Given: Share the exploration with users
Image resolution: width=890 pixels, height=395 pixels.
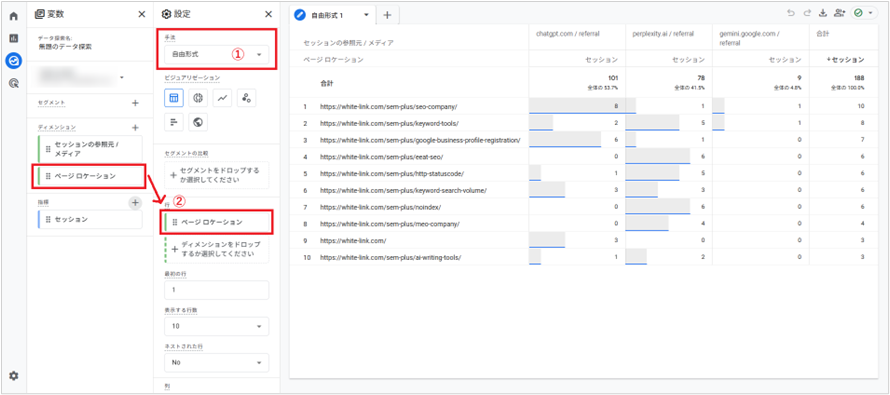Looking at the screenshot, I should click(x=840, y=13).
